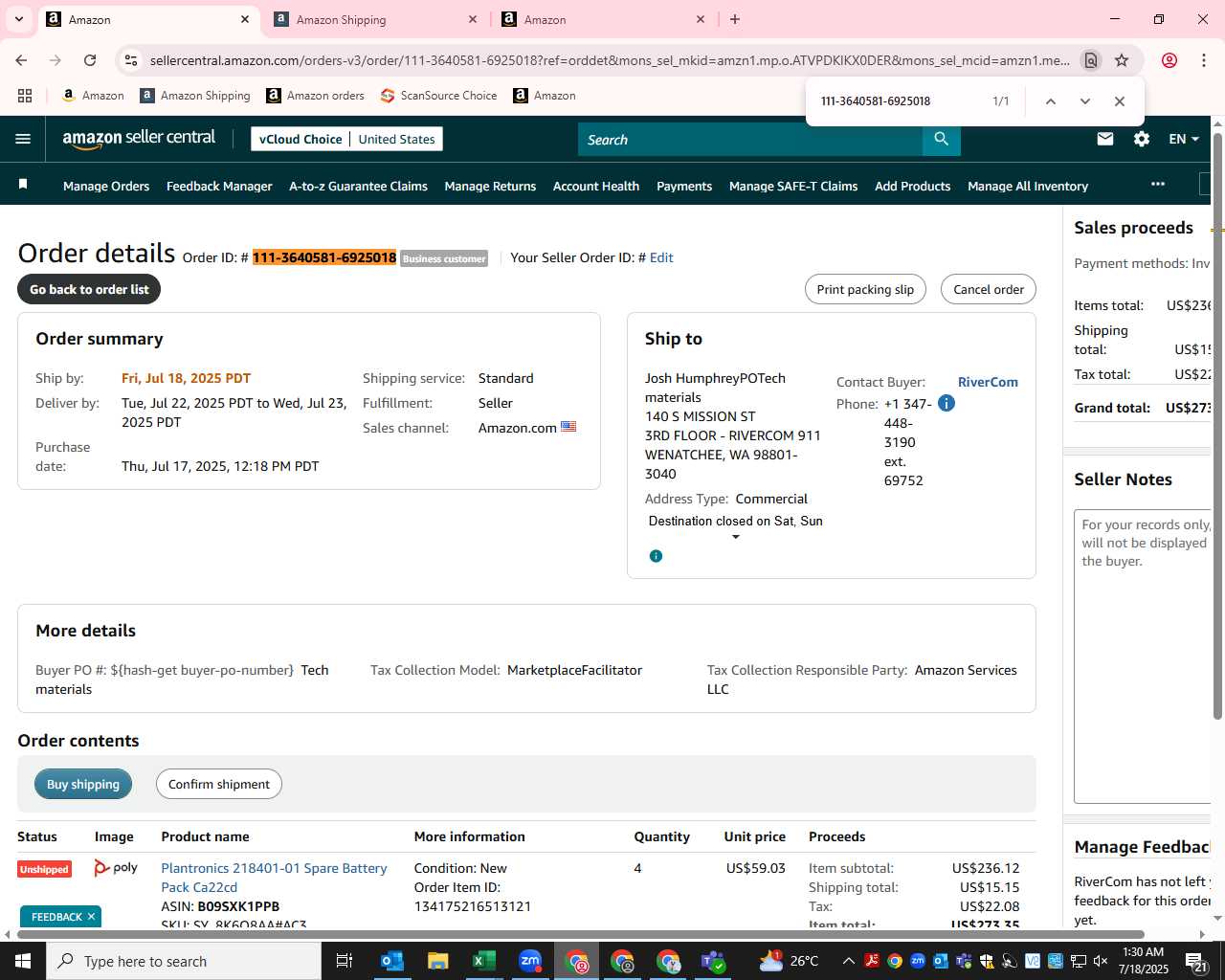The image size is (1225, 980).
Task: Open the Plantronics Spare Battery product link
Action: pyautogui.click(x=274, y=878)
